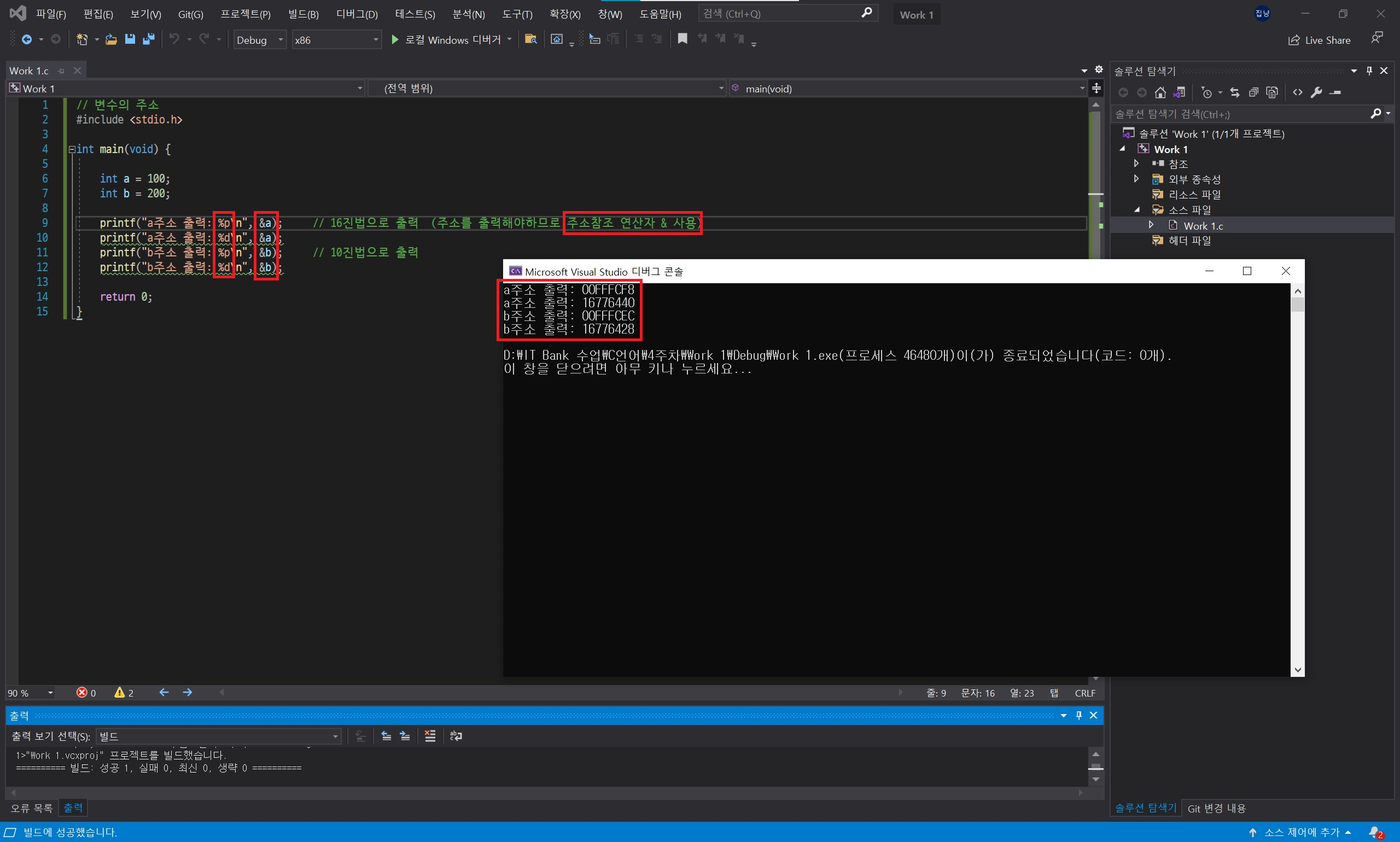
Task: Click the Save All toolbar icon
Action: coord(149,39)
